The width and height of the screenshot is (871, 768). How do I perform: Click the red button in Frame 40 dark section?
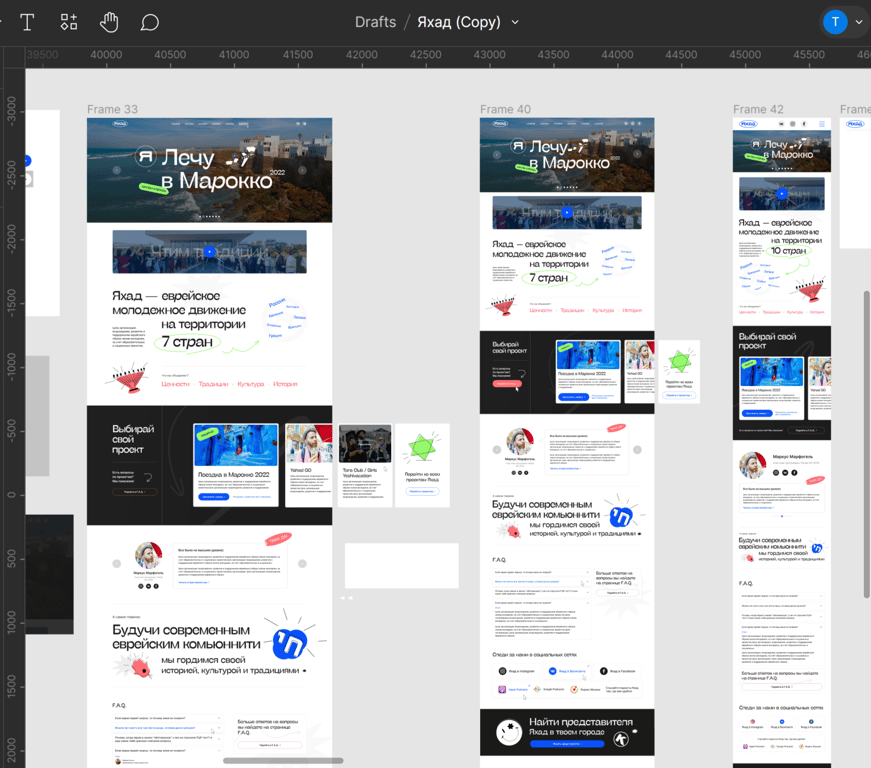(507, 383)
